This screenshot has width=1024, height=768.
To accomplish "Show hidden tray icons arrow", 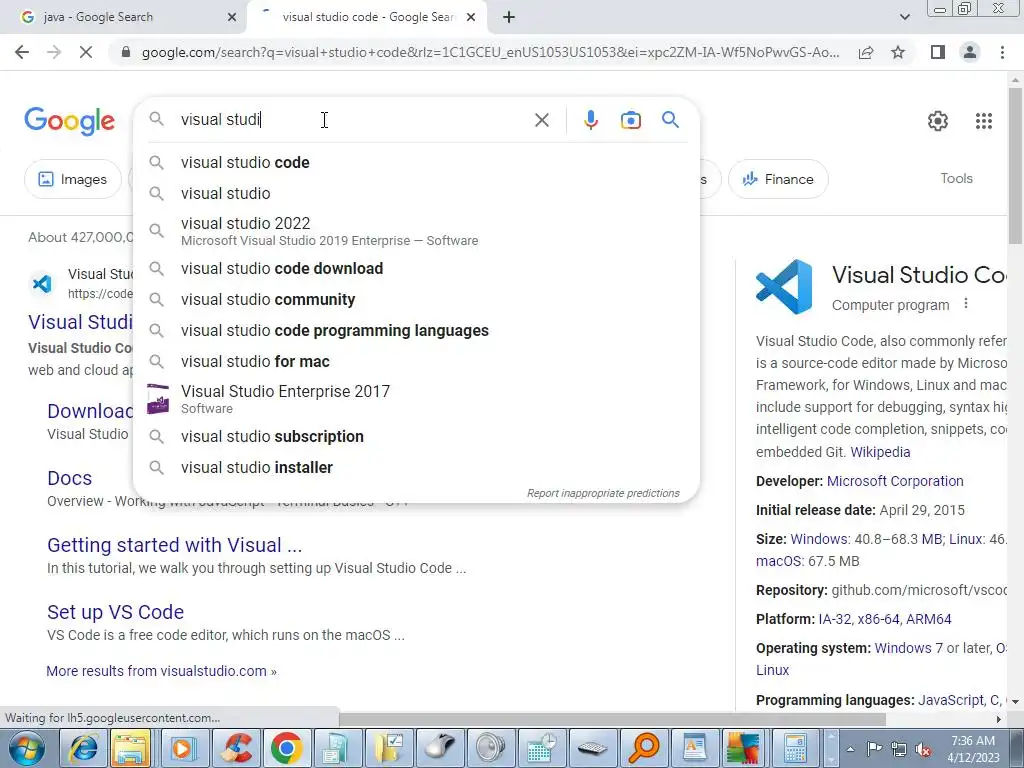I will (x=850, y=749).
